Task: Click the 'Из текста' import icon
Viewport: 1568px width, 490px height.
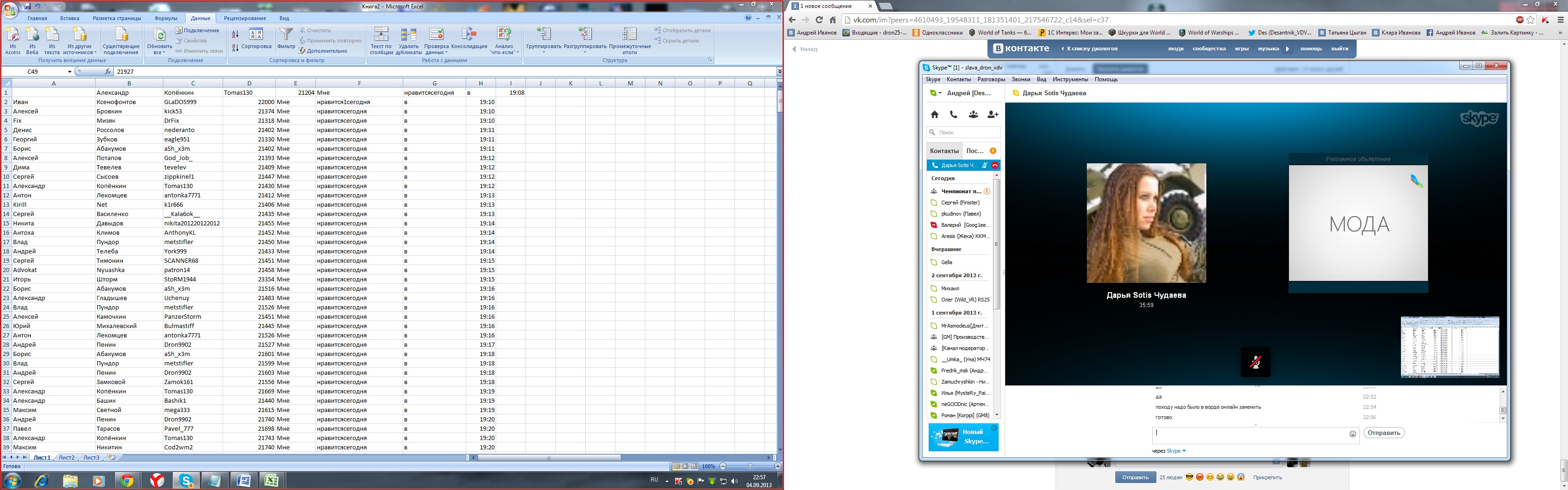Action: click(x=52, y=40)
